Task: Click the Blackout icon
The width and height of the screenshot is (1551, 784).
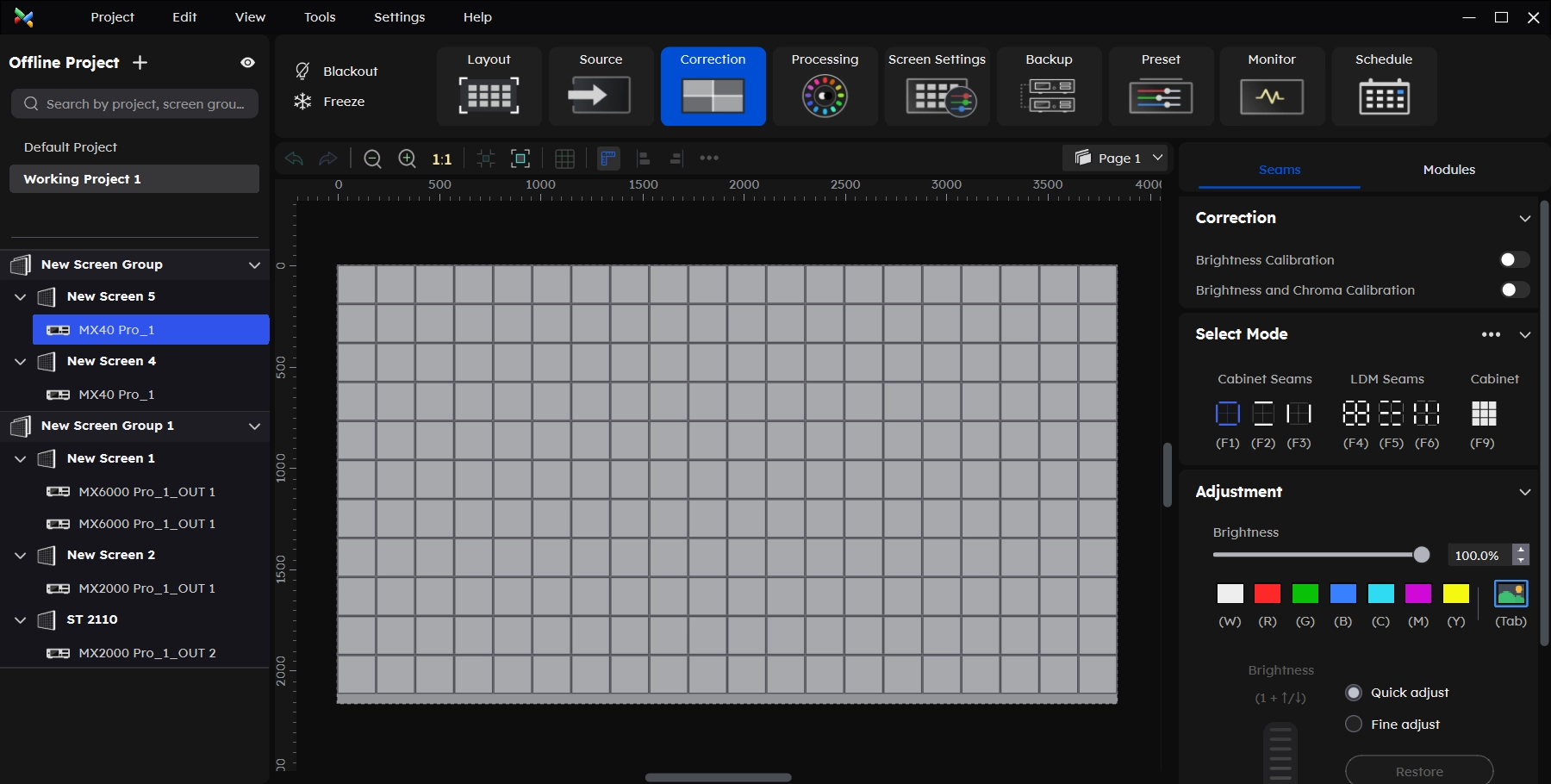Action: click(x=302, y=71)
